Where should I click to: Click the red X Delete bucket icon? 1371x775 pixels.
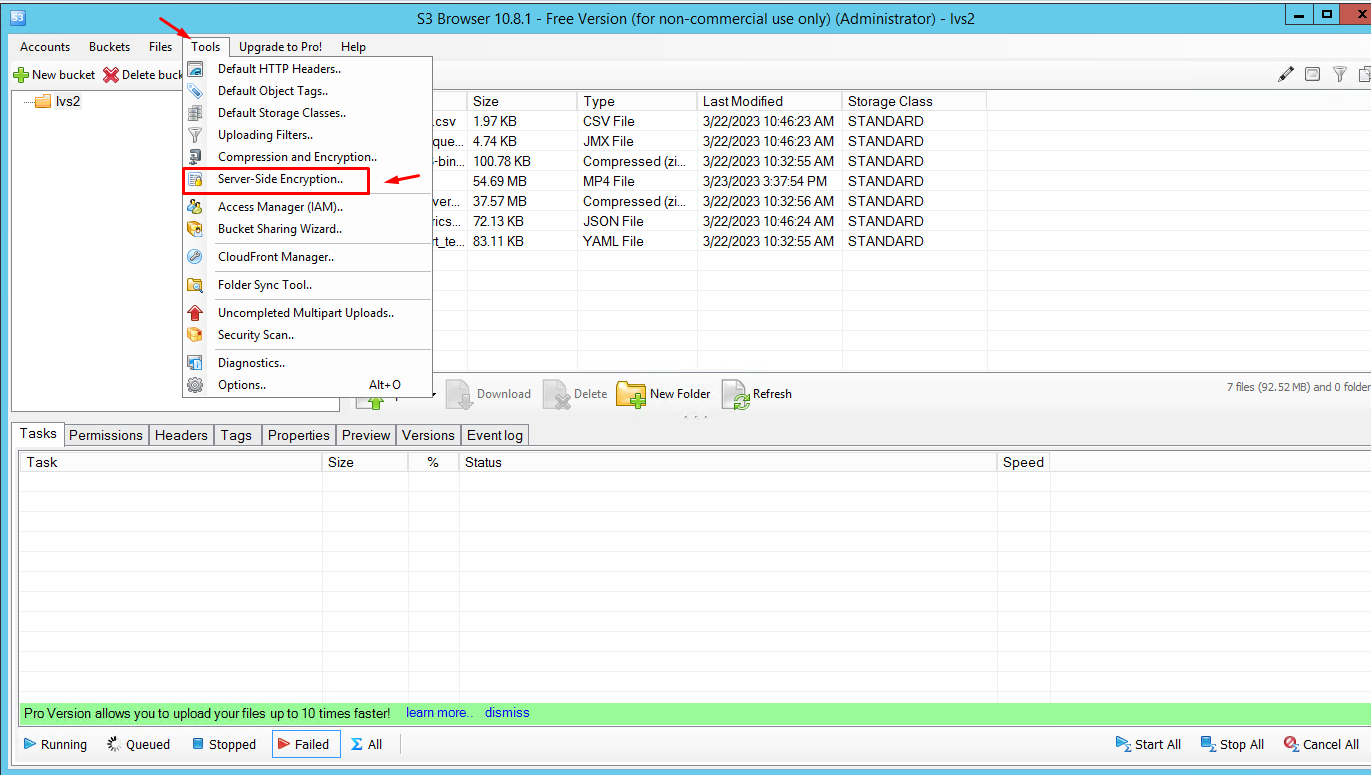coord(111,75)
